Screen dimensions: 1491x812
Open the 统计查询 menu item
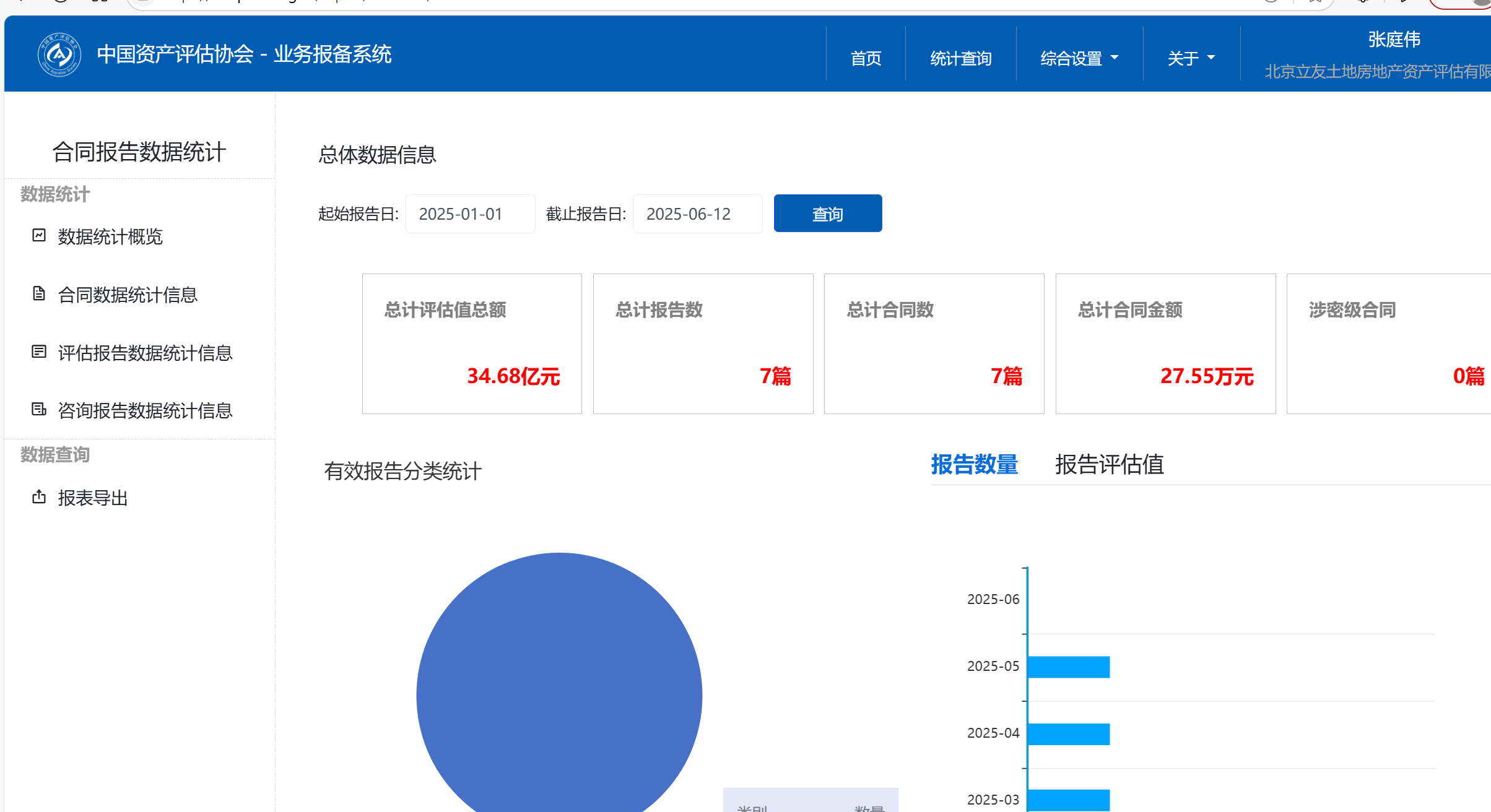click(960, 58)
